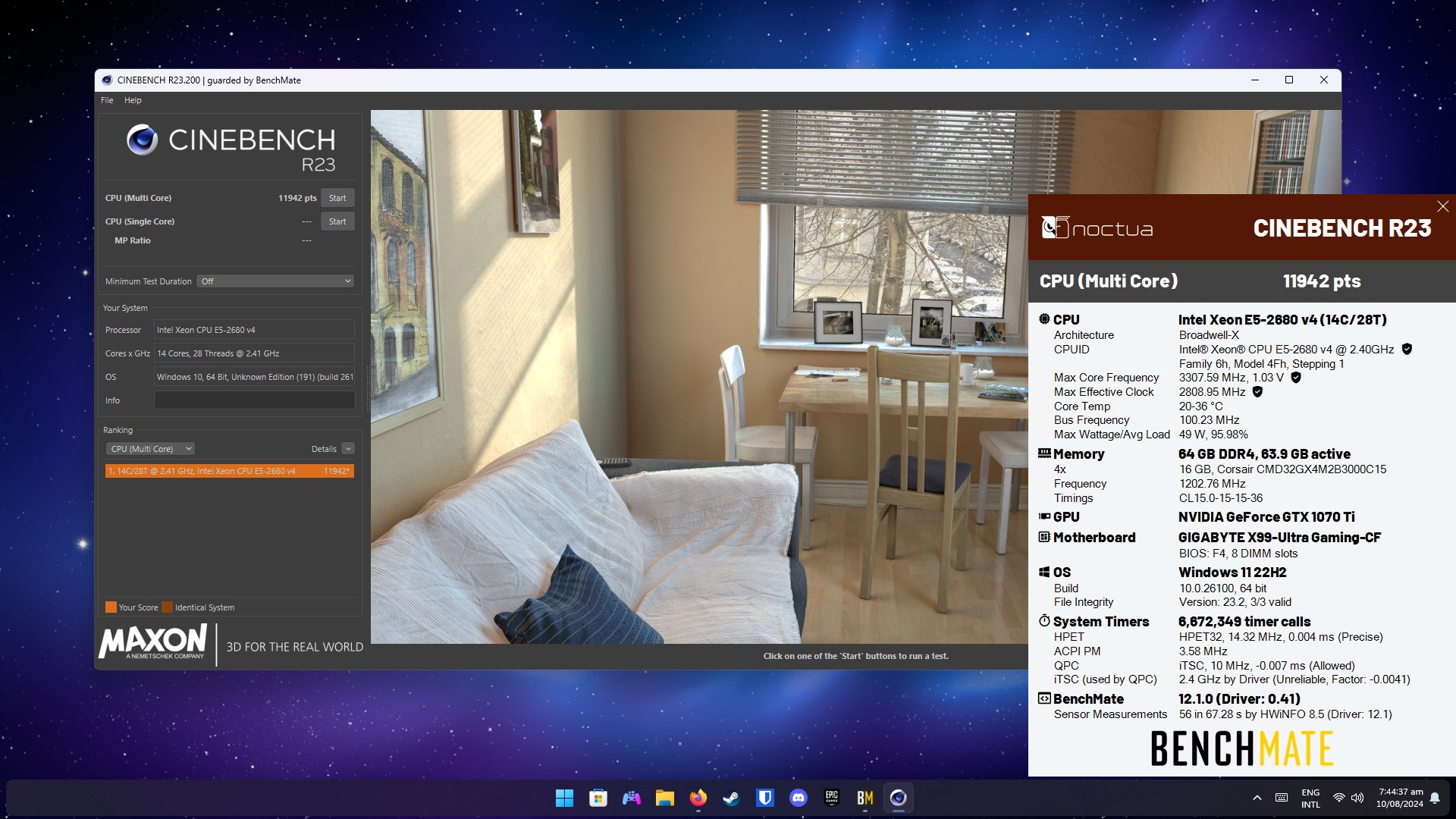This screenshot has width=1456, height=819.
Task: Show hidden system tray icons
Action: (x=1257, y=798)
